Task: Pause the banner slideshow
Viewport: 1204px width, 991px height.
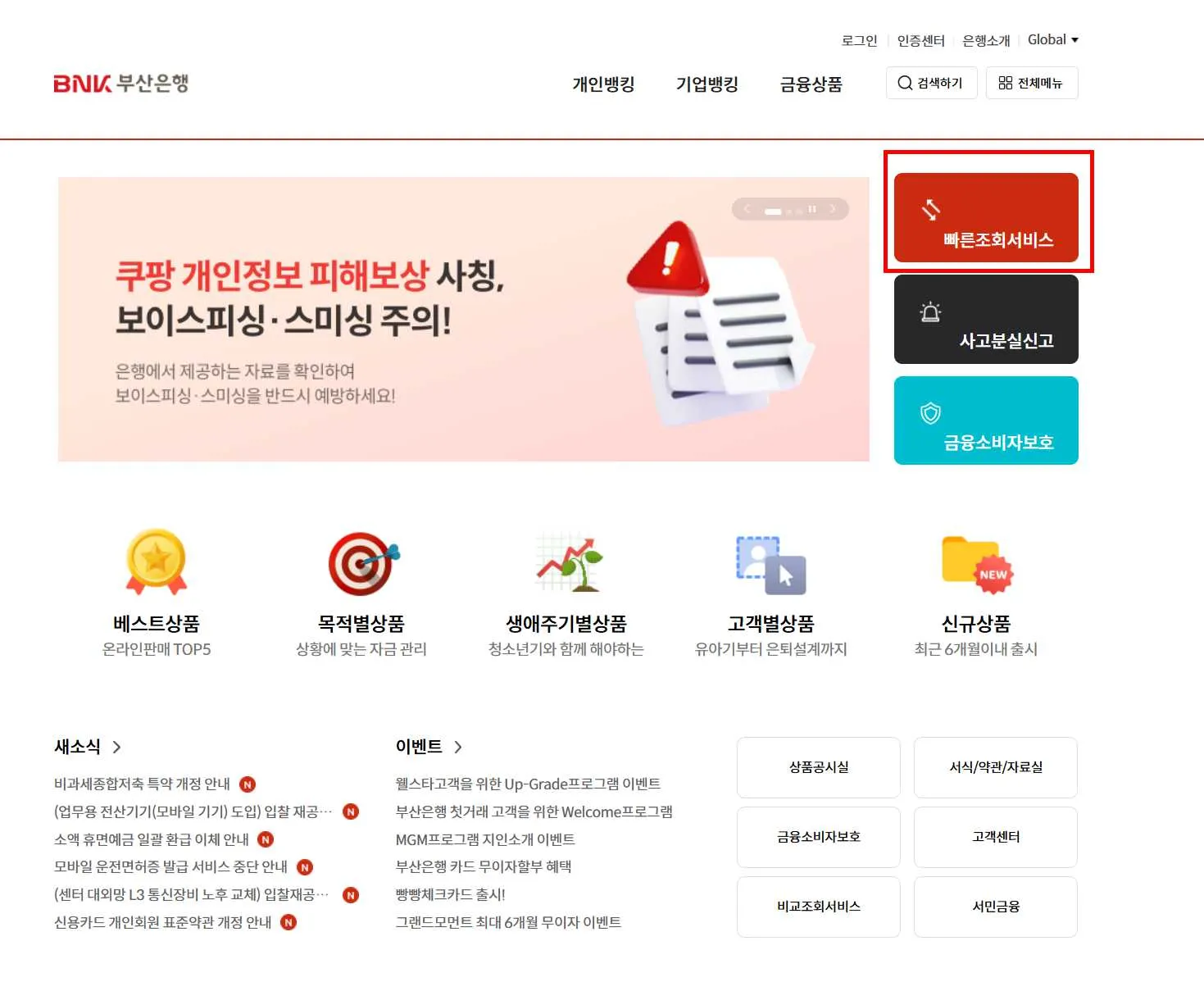Action: click(812, 209)
